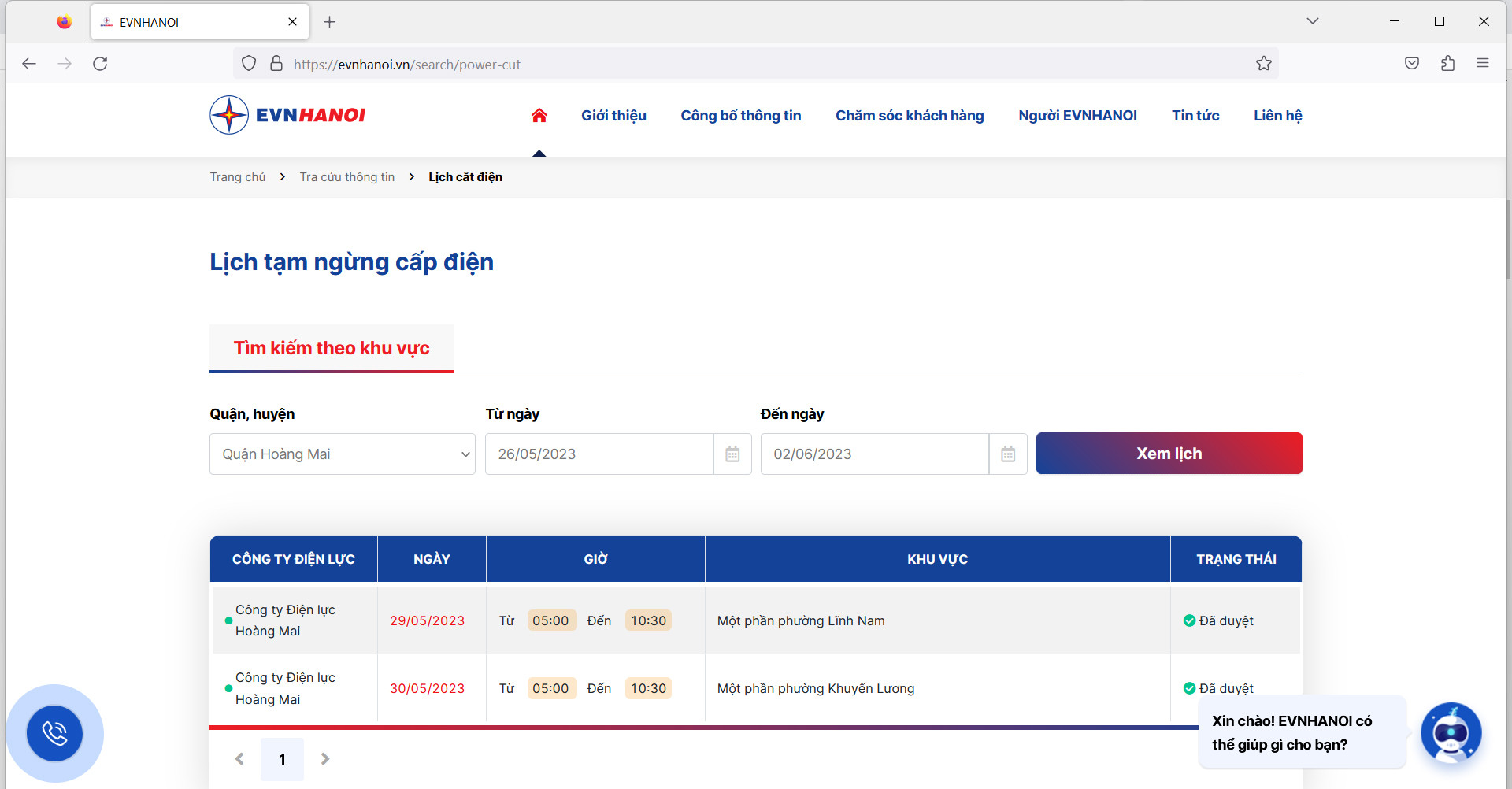Click the browser address bar URL
The height and width of the screenshot is (789, 1512).
(x=407, y=65)
